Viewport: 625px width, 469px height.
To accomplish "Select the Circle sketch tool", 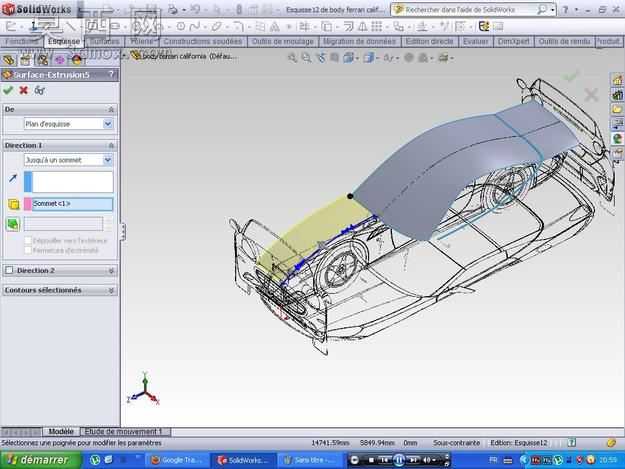I will tap(181, 27).
